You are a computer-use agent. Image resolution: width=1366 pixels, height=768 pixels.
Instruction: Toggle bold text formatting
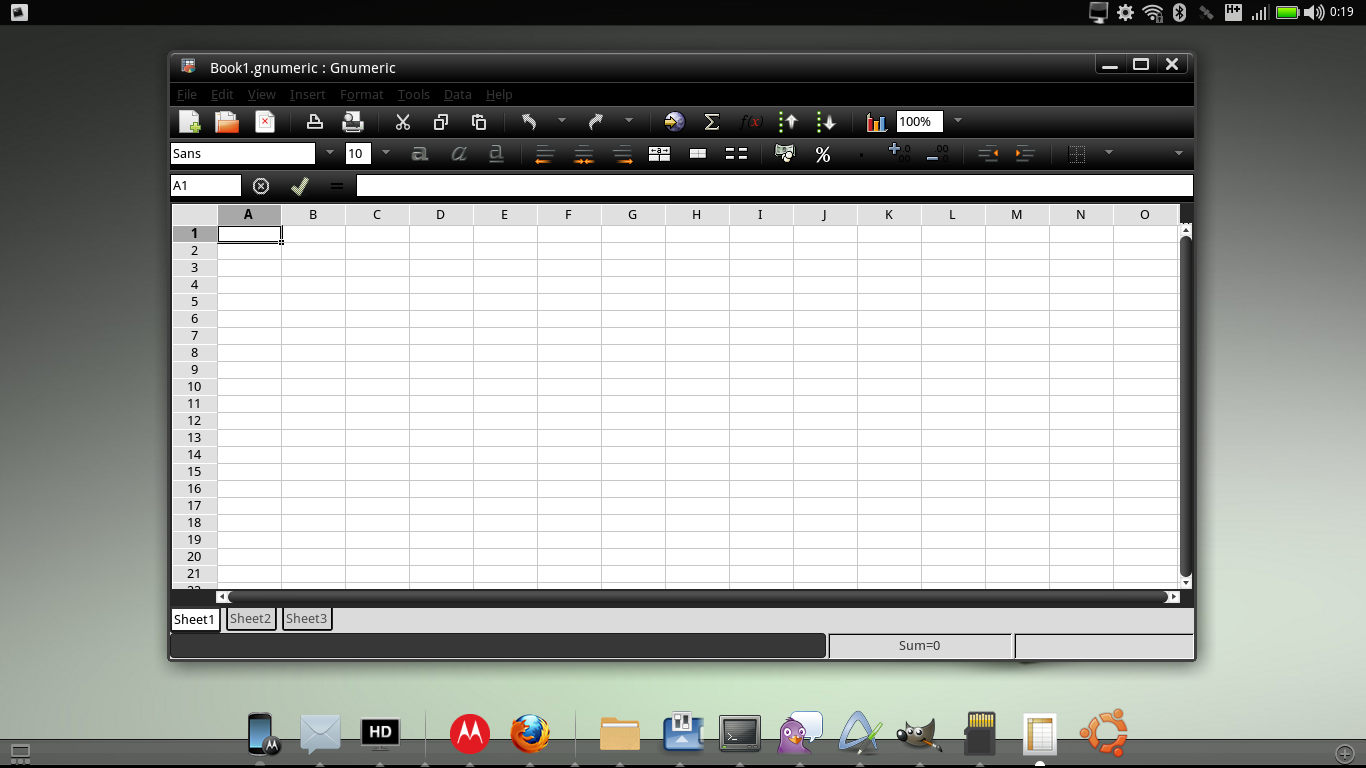tap(420, 154)
